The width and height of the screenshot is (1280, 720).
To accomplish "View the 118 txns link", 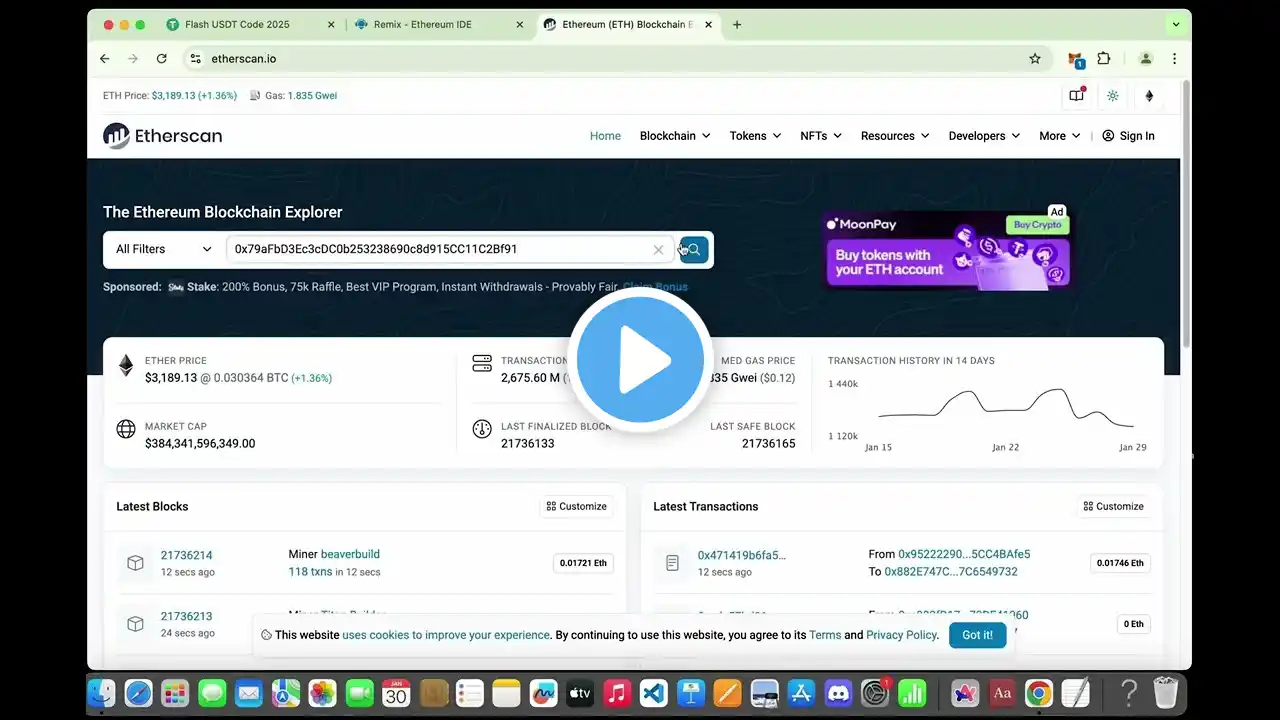I will [312, 572].
